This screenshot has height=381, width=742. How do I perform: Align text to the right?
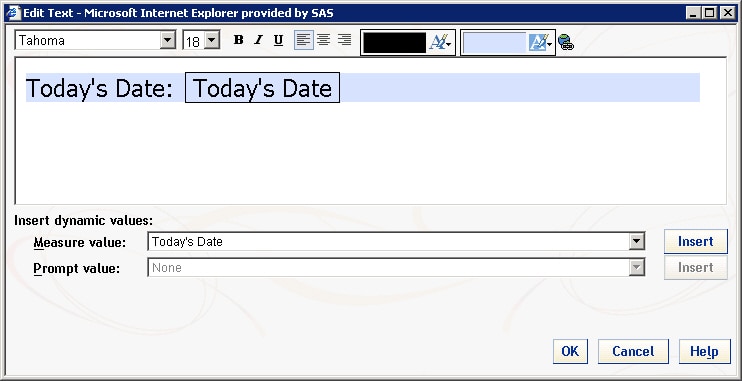pyautogui.click(x=344, y=40)
